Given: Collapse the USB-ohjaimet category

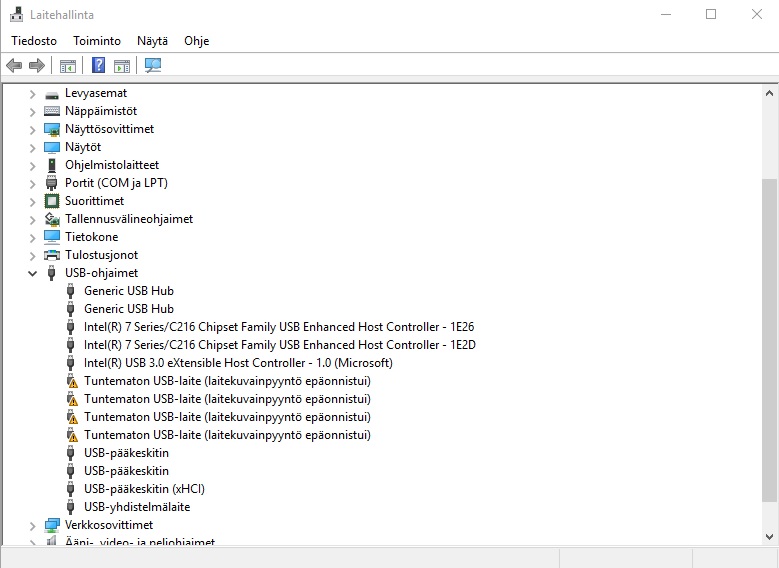Looking at the screenshot, I should point(32,273).
